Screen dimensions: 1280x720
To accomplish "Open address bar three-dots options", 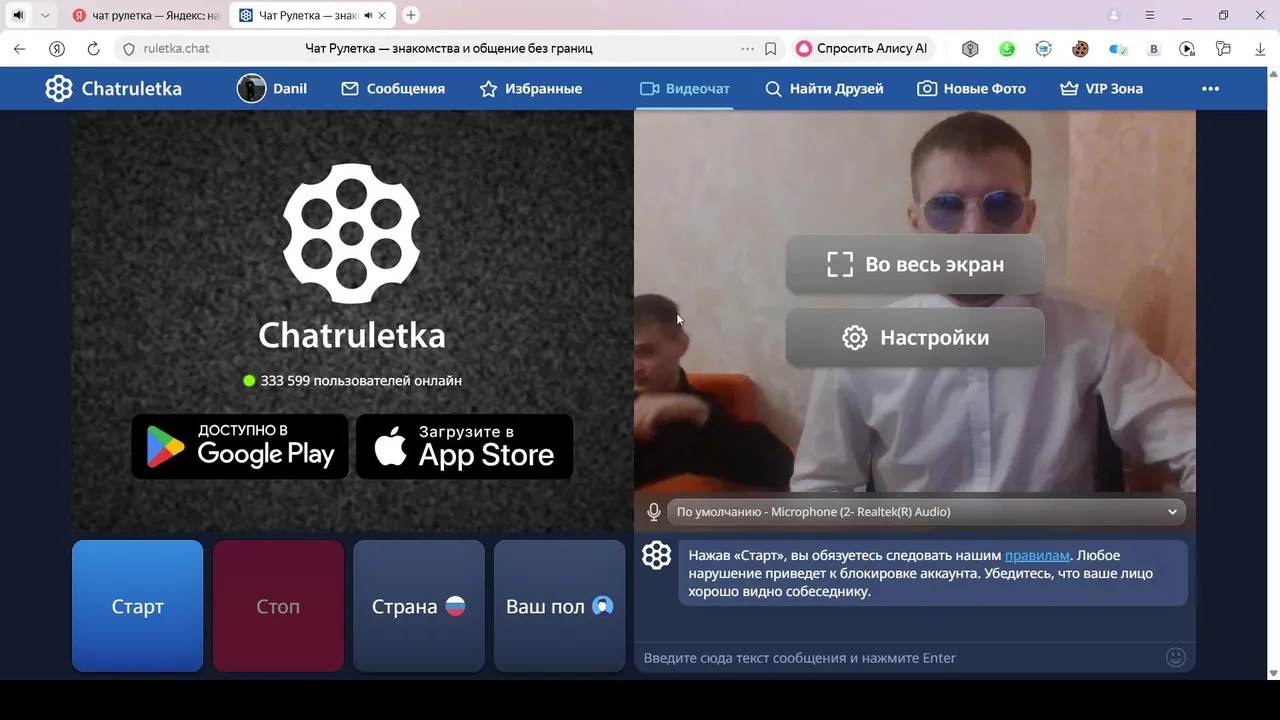I will [747, 48].
